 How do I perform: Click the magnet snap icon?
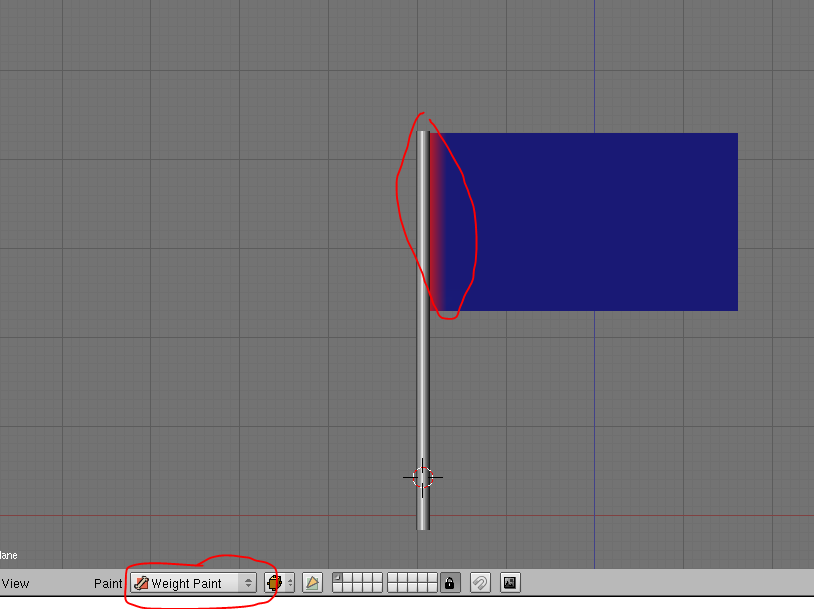click(480, 583)
